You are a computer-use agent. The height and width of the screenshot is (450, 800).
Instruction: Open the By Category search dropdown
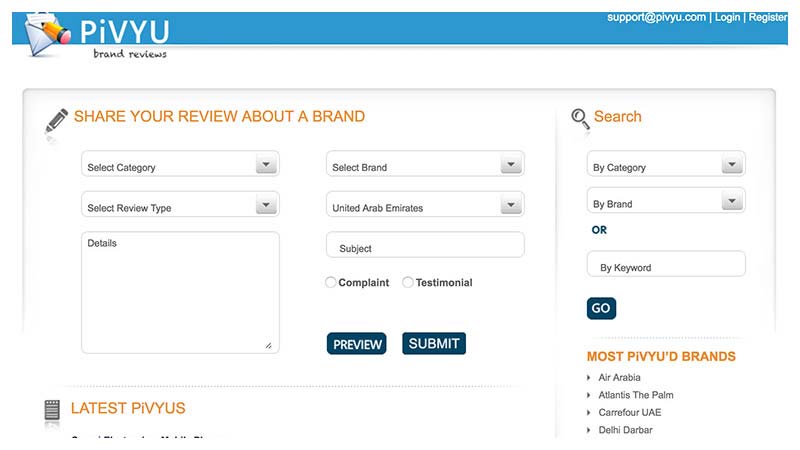click(x=665, y=165)
